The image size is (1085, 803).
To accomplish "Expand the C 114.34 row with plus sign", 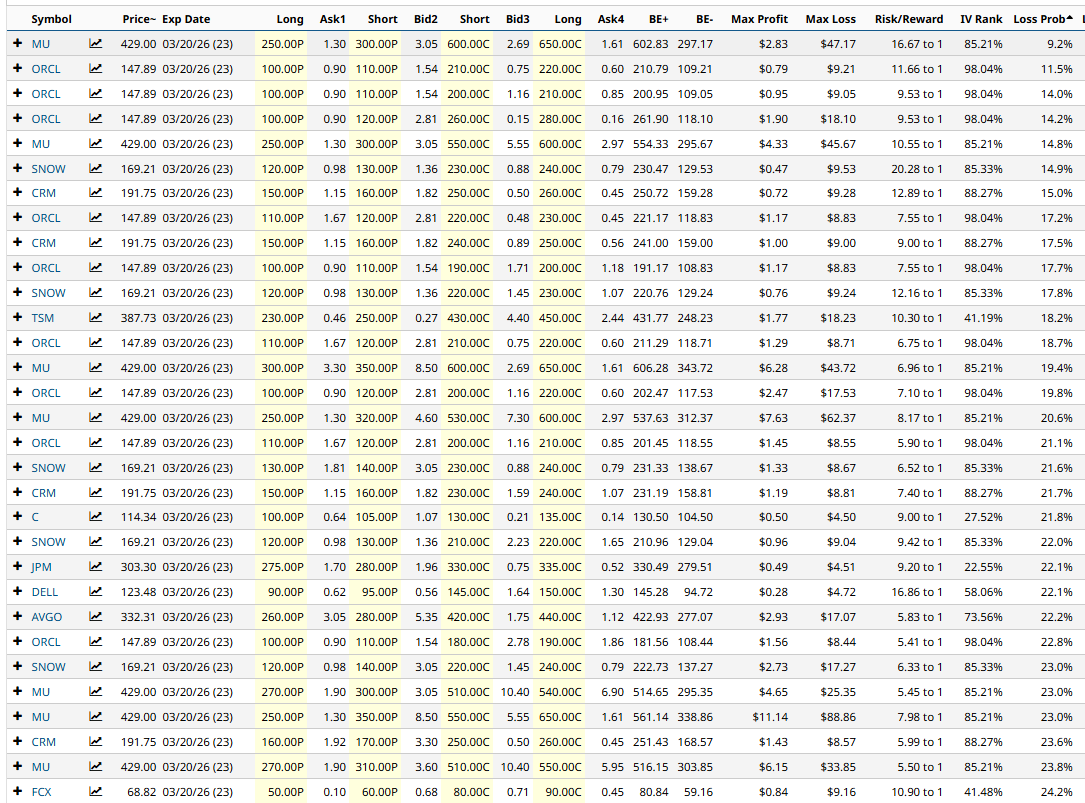I will [x=17, y=516].
